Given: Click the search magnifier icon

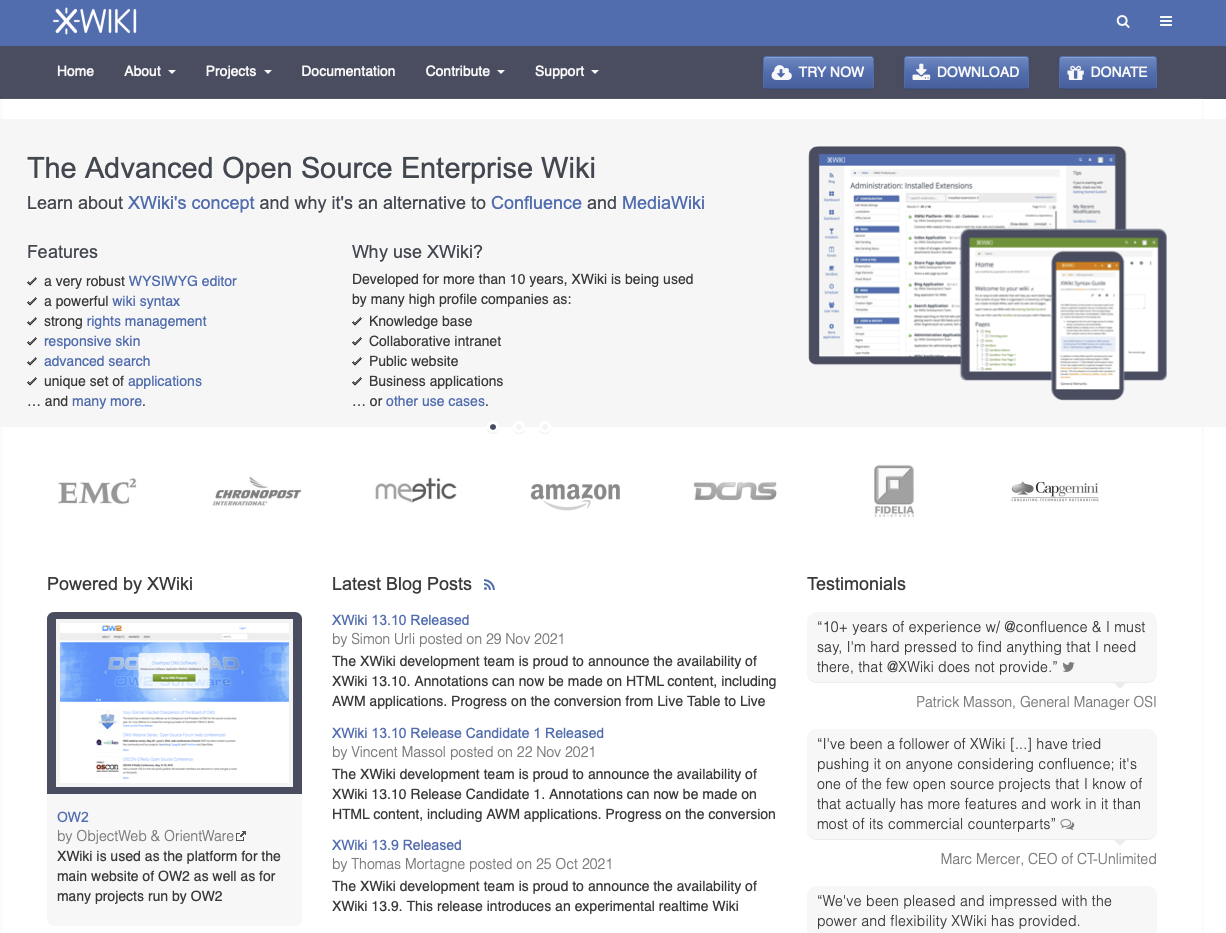Looking at the screenshot, I should coord(1123,21).
